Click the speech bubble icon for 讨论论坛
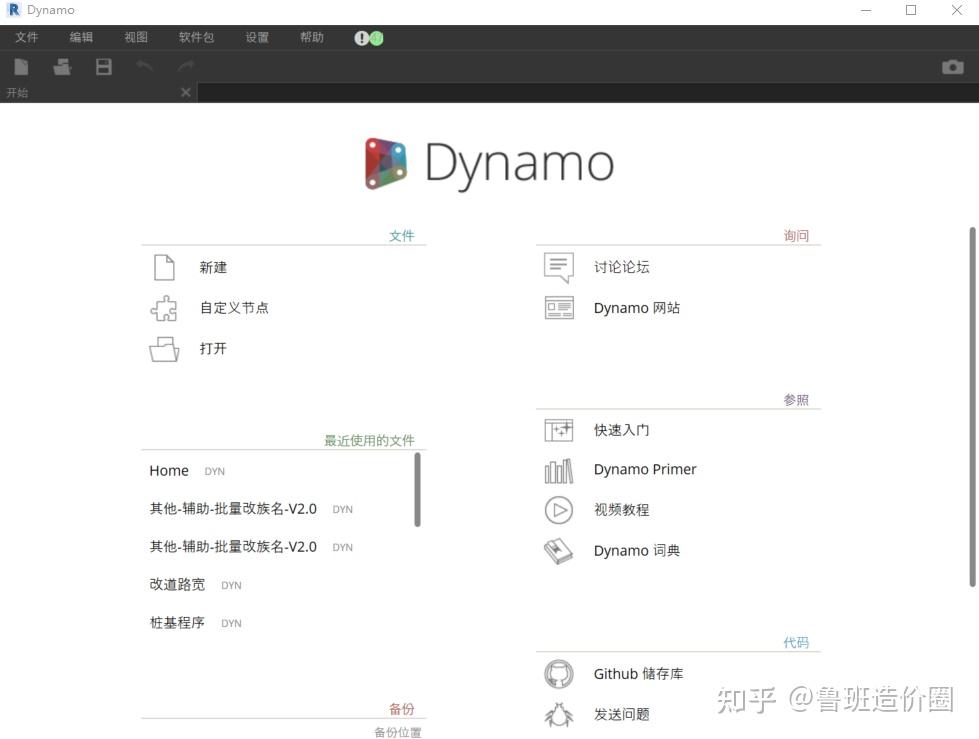The height and width of the screenshot is (739, 979). (x=558, y=267)
